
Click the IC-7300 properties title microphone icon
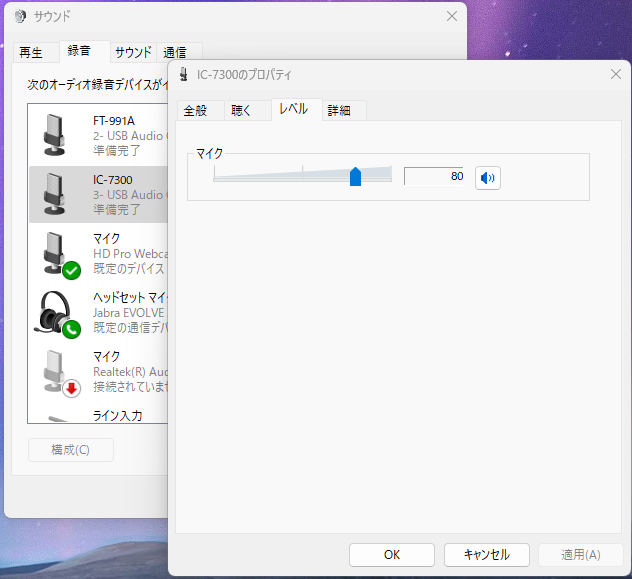coord(184,74)
